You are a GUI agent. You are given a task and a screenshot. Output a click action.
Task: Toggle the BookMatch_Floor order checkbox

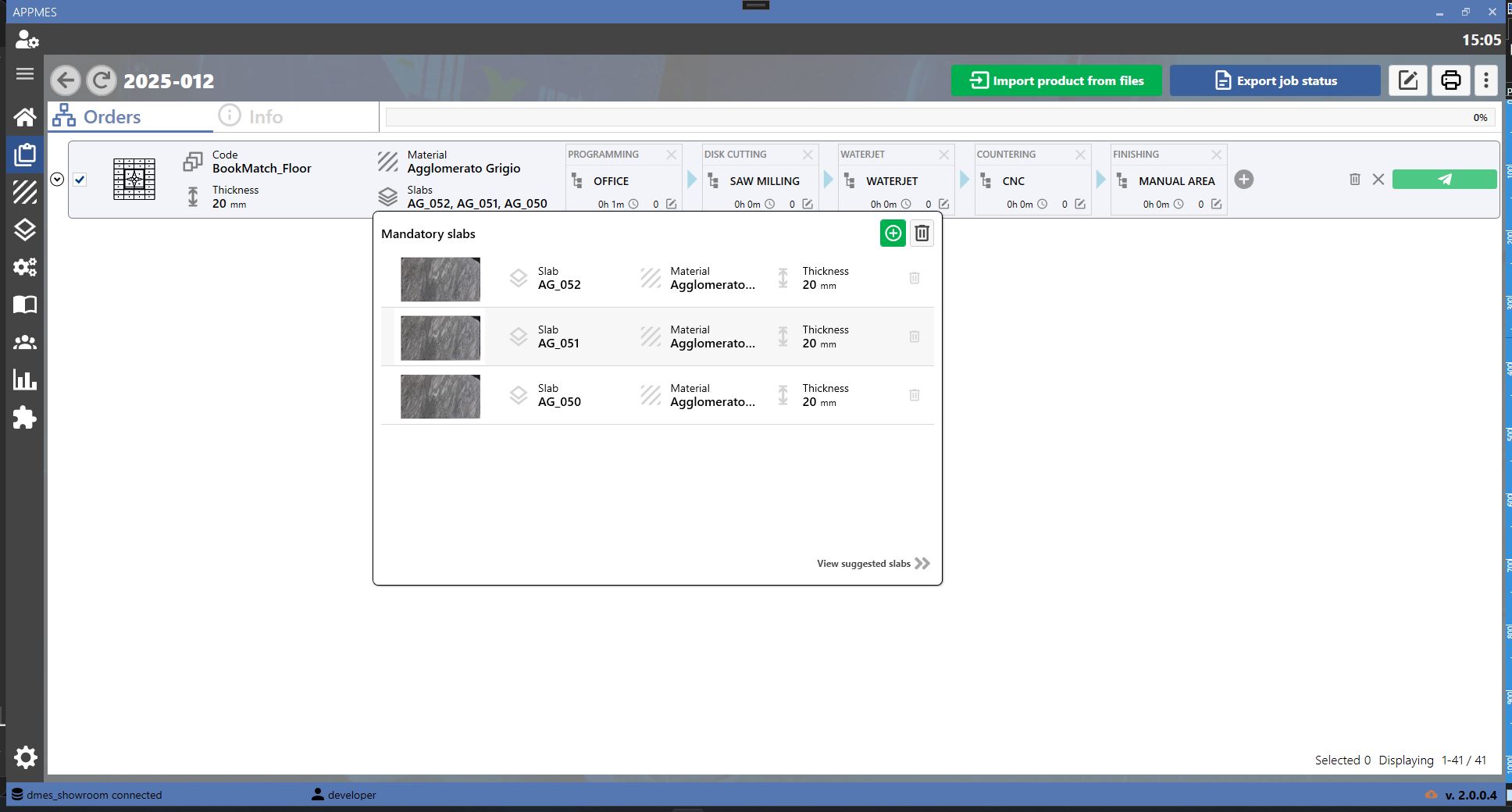point(80,180)
